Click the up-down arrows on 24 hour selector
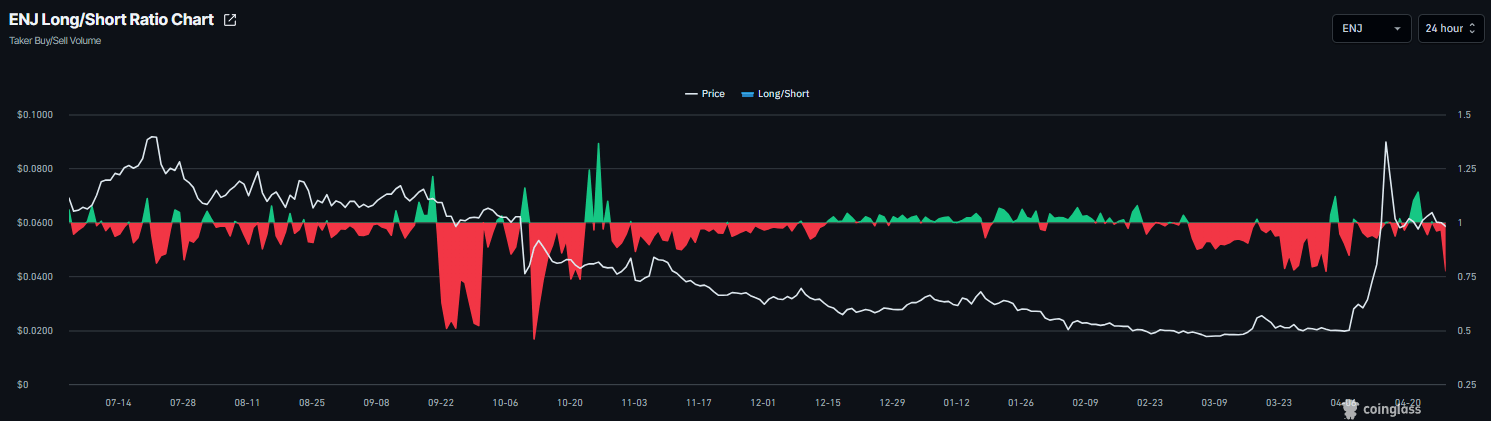 (1473, 29)
